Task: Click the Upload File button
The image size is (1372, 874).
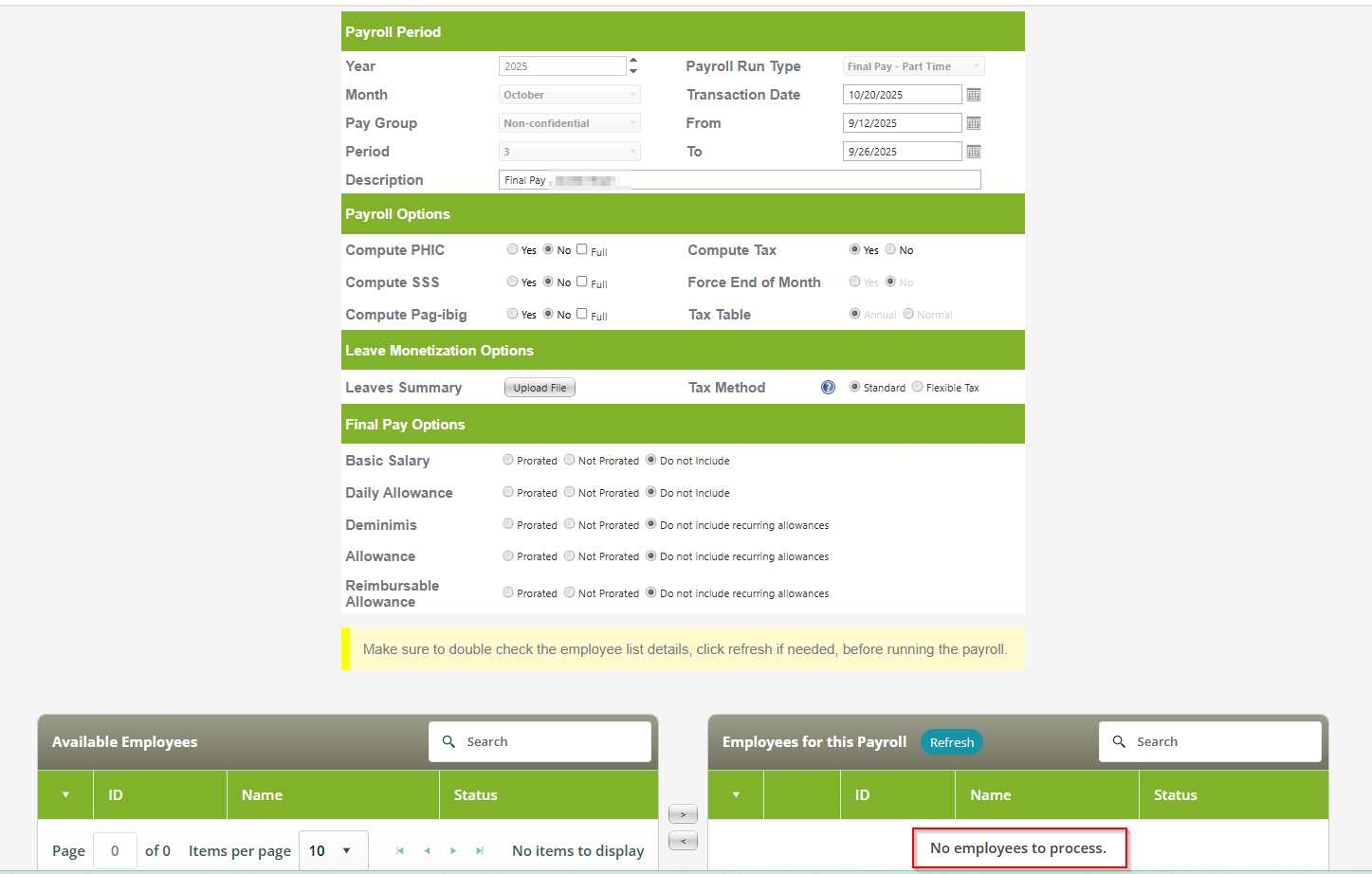Action: 540,388
